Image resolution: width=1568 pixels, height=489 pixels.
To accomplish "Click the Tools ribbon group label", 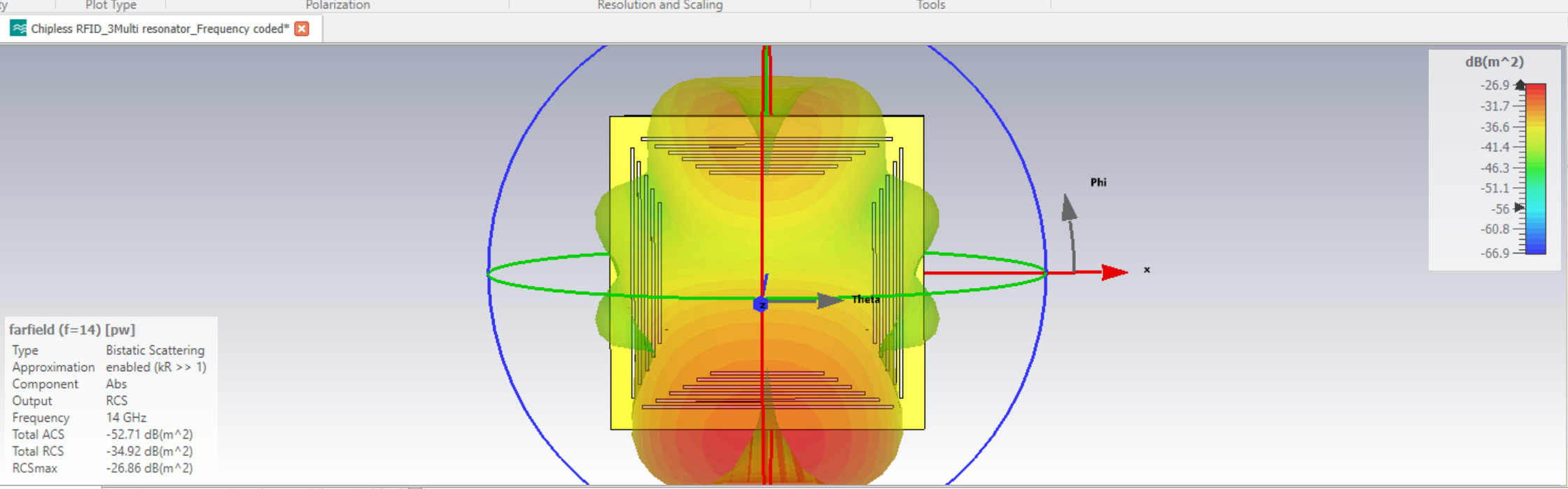I will (x=931, y=6).
